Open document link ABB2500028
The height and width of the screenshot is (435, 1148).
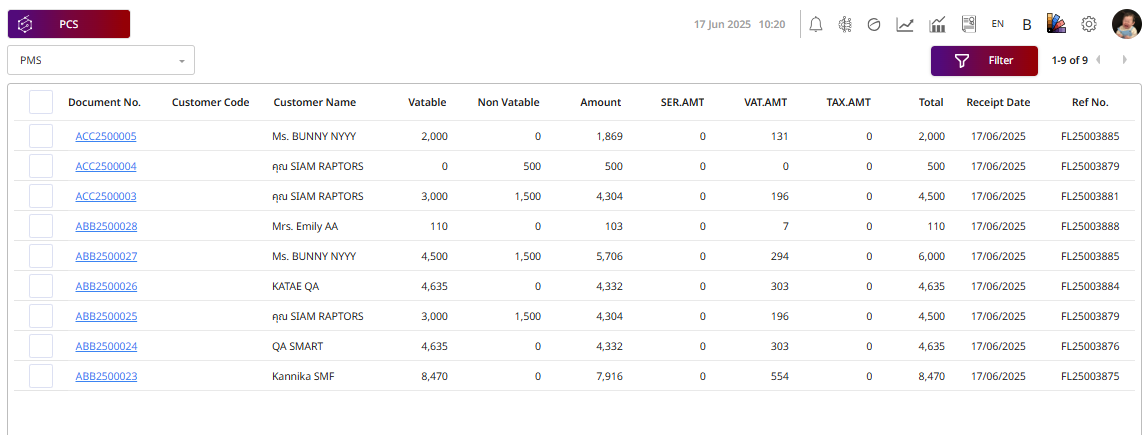(x=106, y=226)
